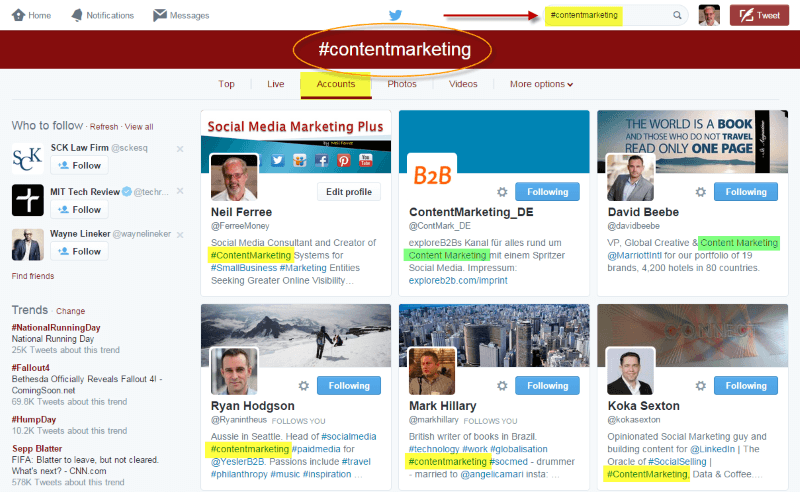This screenshot has height=492, width=800.
Task: Expand the More options dropdown
Action: pyautogui.click(x=541, y=84)
